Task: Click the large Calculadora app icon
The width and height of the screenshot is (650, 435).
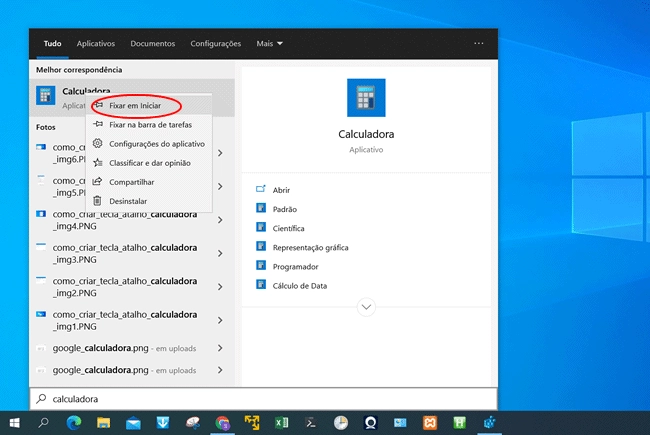Action: (x=366, y=100)
